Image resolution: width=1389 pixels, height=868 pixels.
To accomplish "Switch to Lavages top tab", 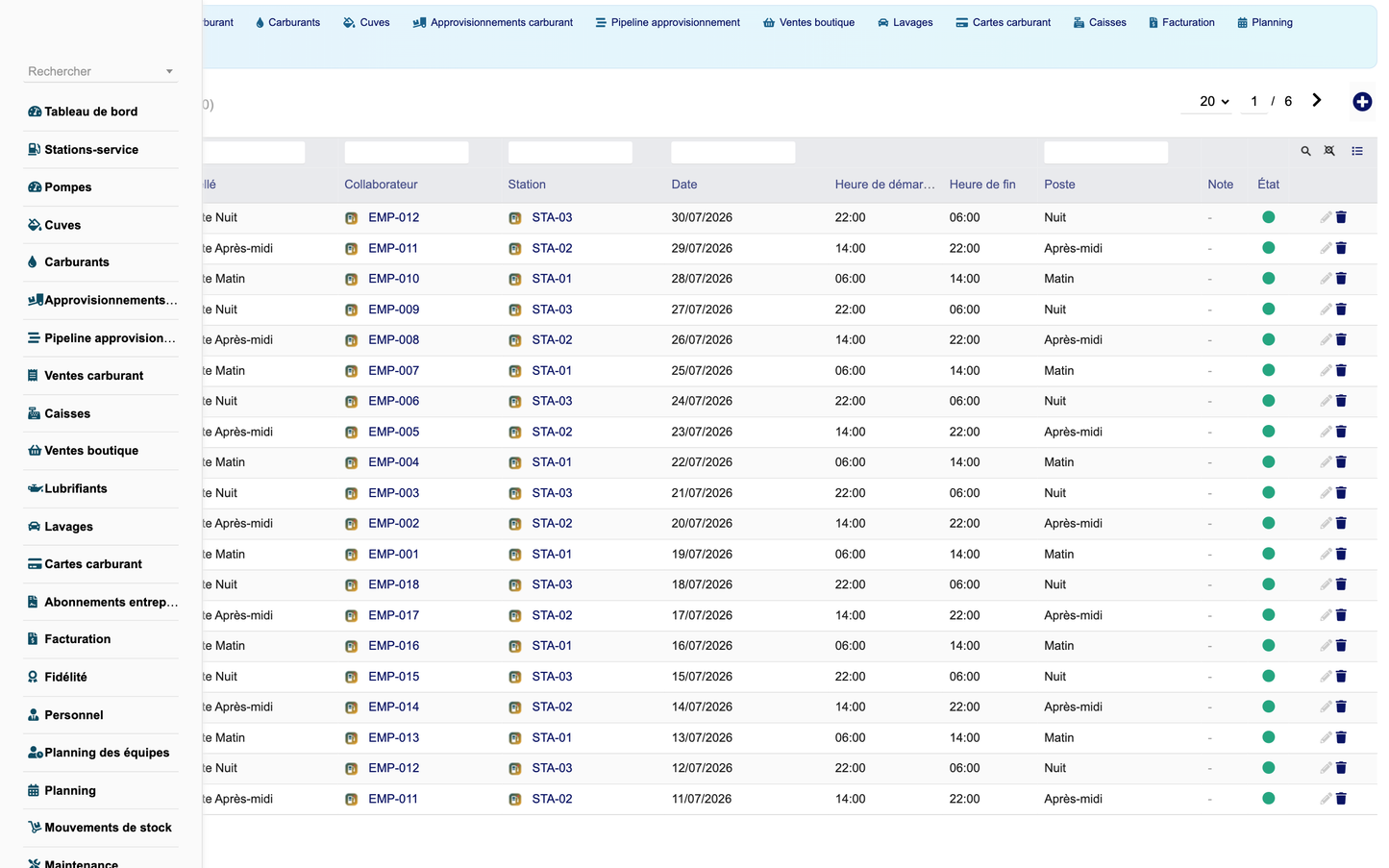I will click(905, 22).
